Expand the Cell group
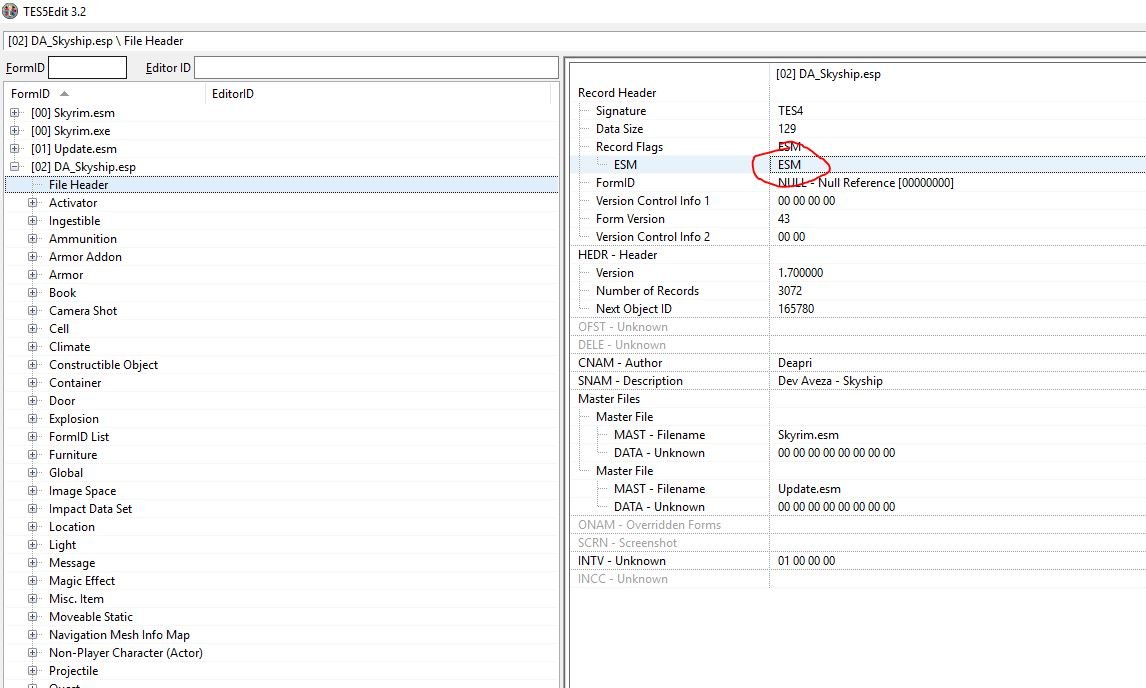This screenshot has width=1146, height=688. click(32, 329)
